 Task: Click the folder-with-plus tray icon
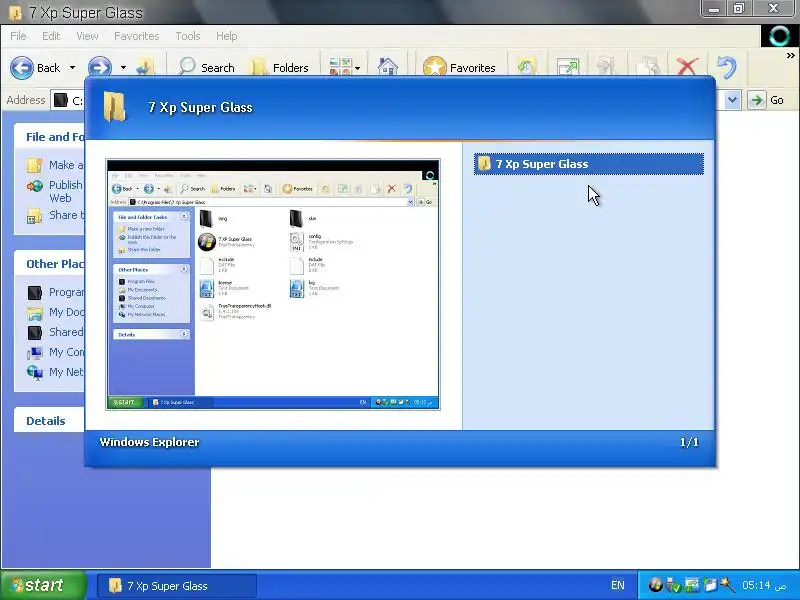(x=710, y=585)
